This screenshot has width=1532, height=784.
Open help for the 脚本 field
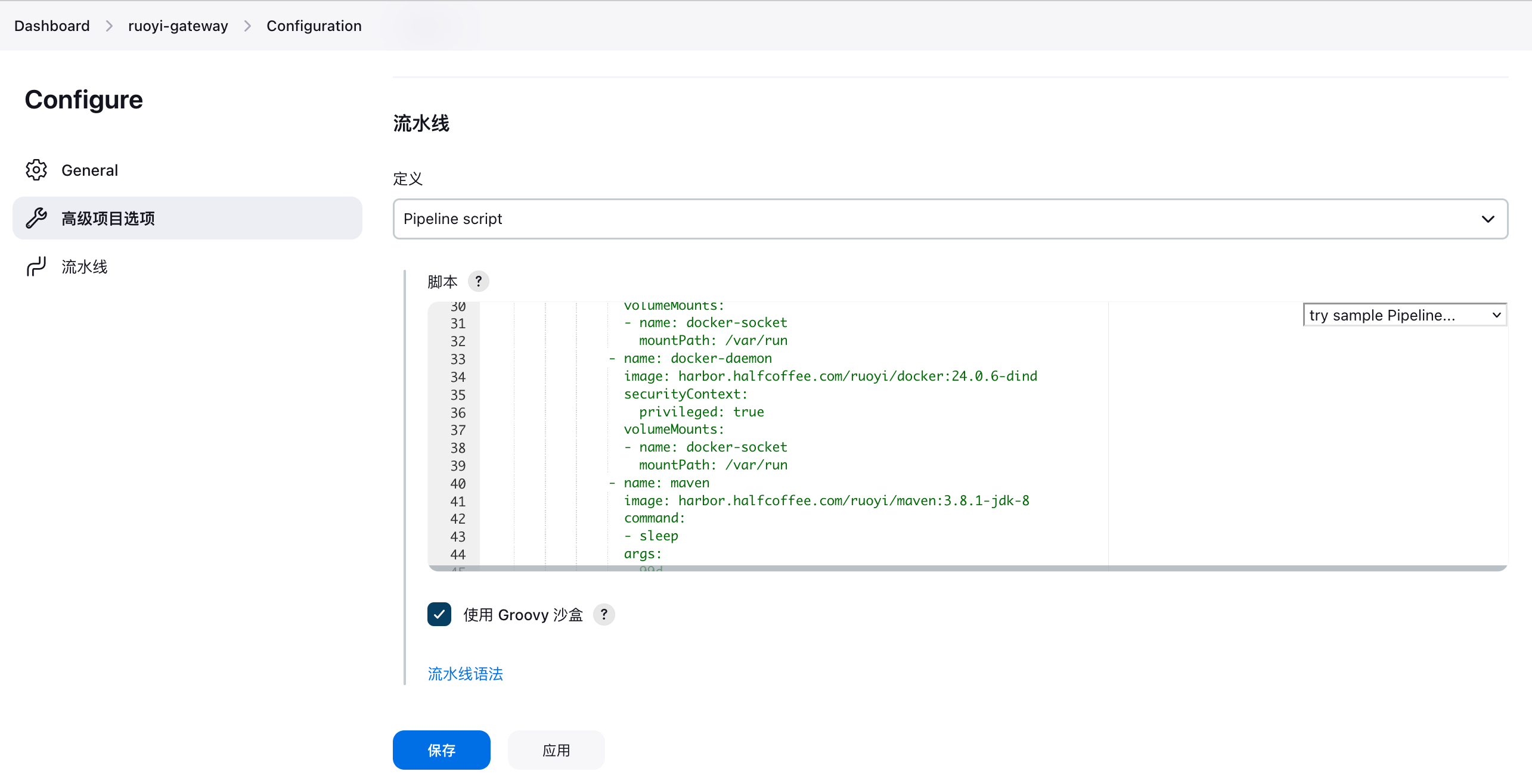[479, 281]
